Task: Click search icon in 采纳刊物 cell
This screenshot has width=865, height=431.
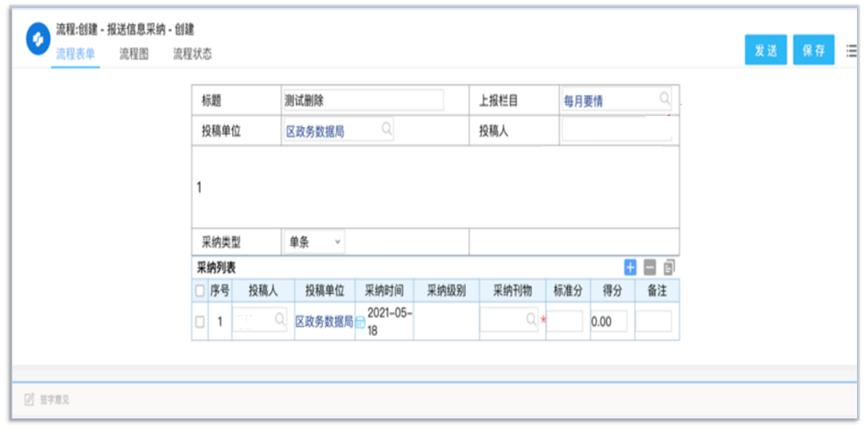Action: pyautogui.click(x=531, y=318)
